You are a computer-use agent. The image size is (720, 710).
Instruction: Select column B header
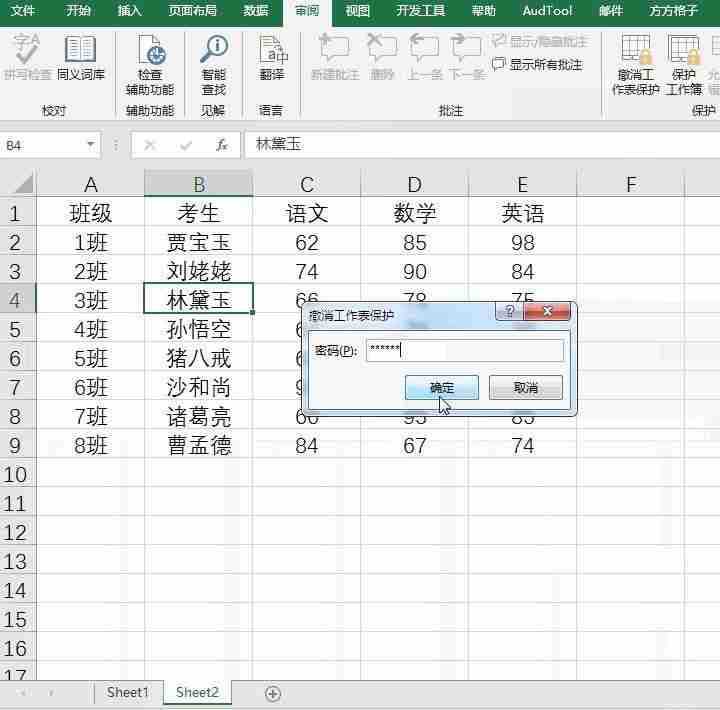[x=198, y=184]
